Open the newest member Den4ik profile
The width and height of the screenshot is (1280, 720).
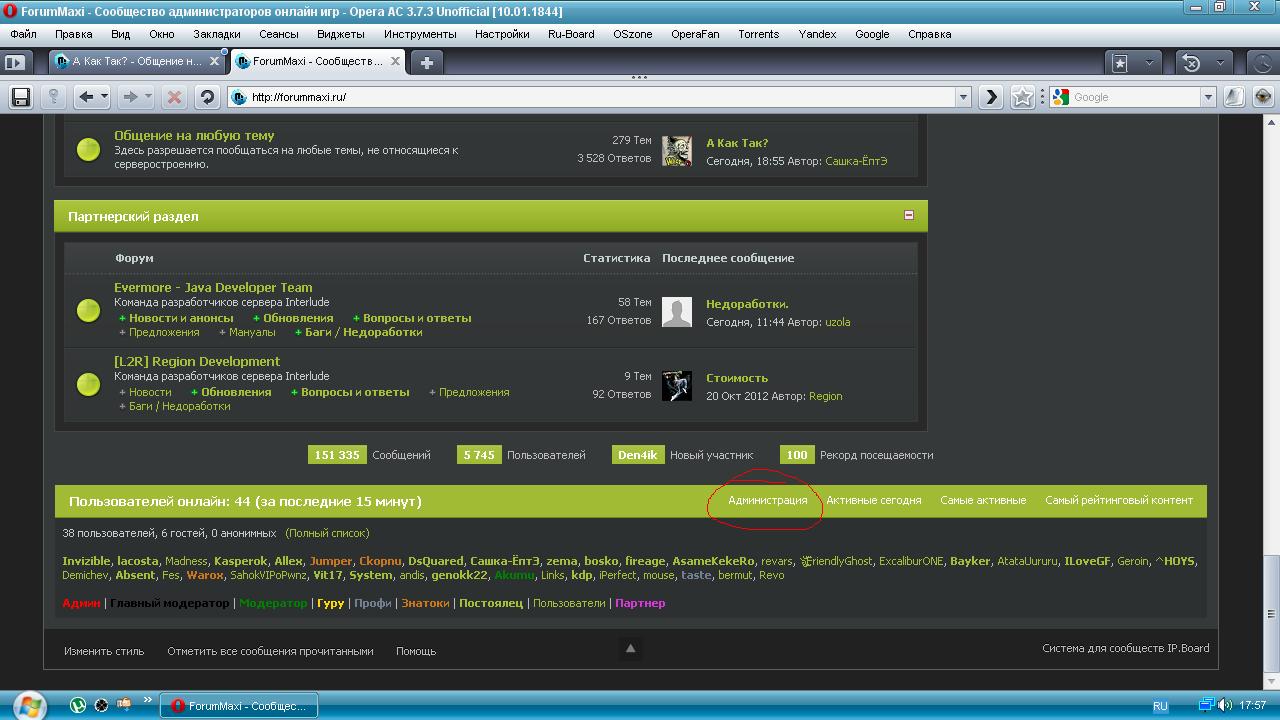tap(638, 455)
